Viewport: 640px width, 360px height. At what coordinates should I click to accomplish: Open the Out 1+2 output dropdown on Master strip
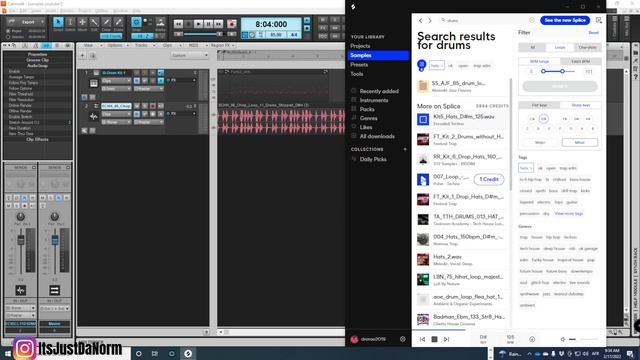[x=54, y=309]
